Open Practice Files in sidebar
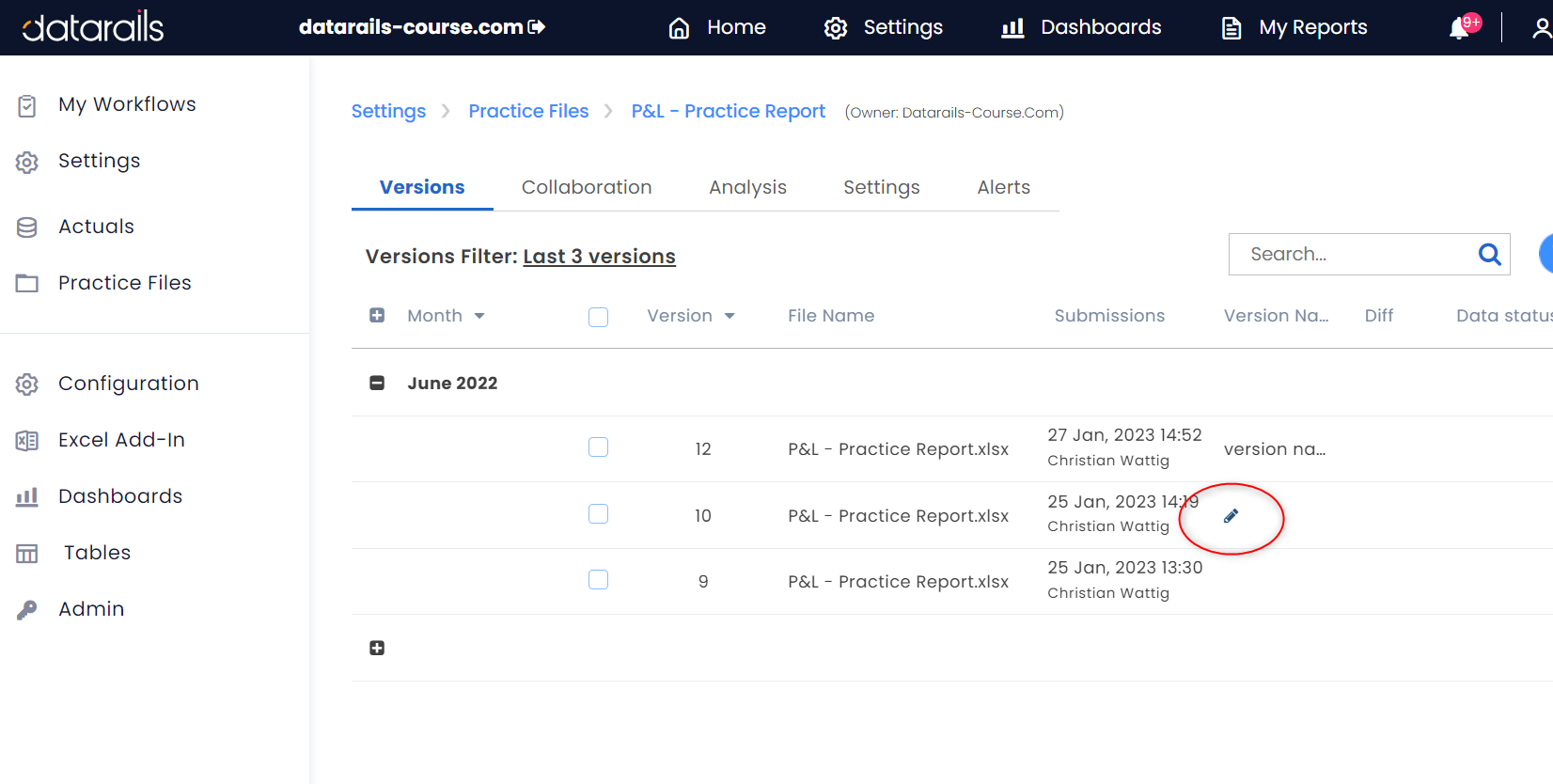The height and width of the screenshot is (784, 1553). (x=124, y=283)
